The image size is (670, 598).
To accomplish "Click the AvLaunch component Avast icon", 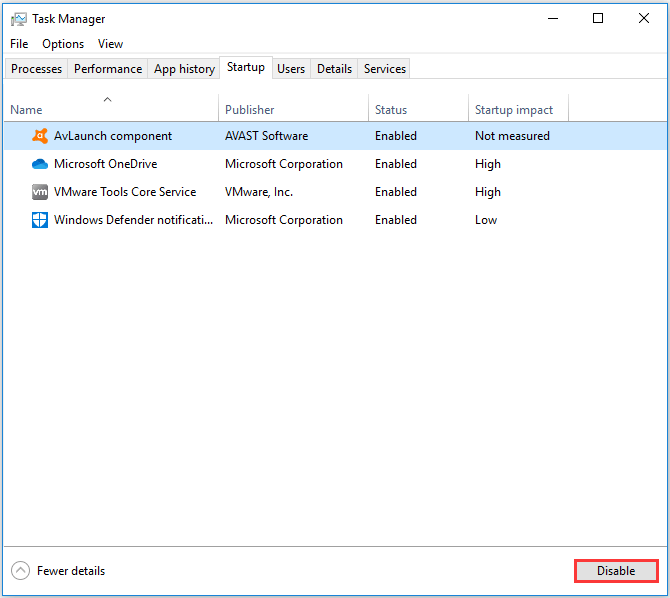I will 40,136.
